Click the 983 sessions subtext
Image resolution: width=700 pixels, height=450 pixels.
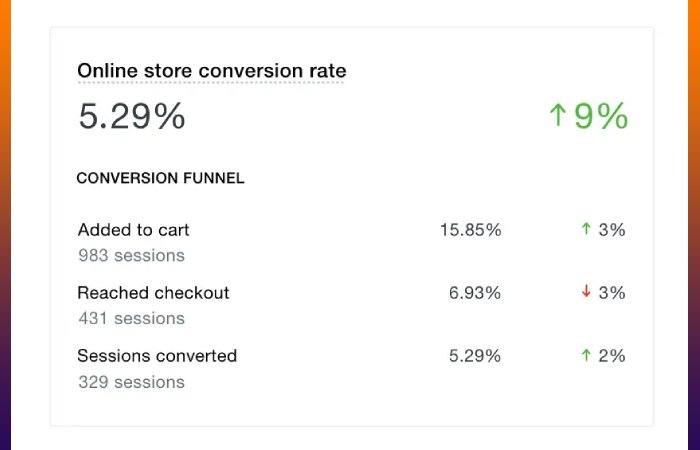[x=131, y=255]
